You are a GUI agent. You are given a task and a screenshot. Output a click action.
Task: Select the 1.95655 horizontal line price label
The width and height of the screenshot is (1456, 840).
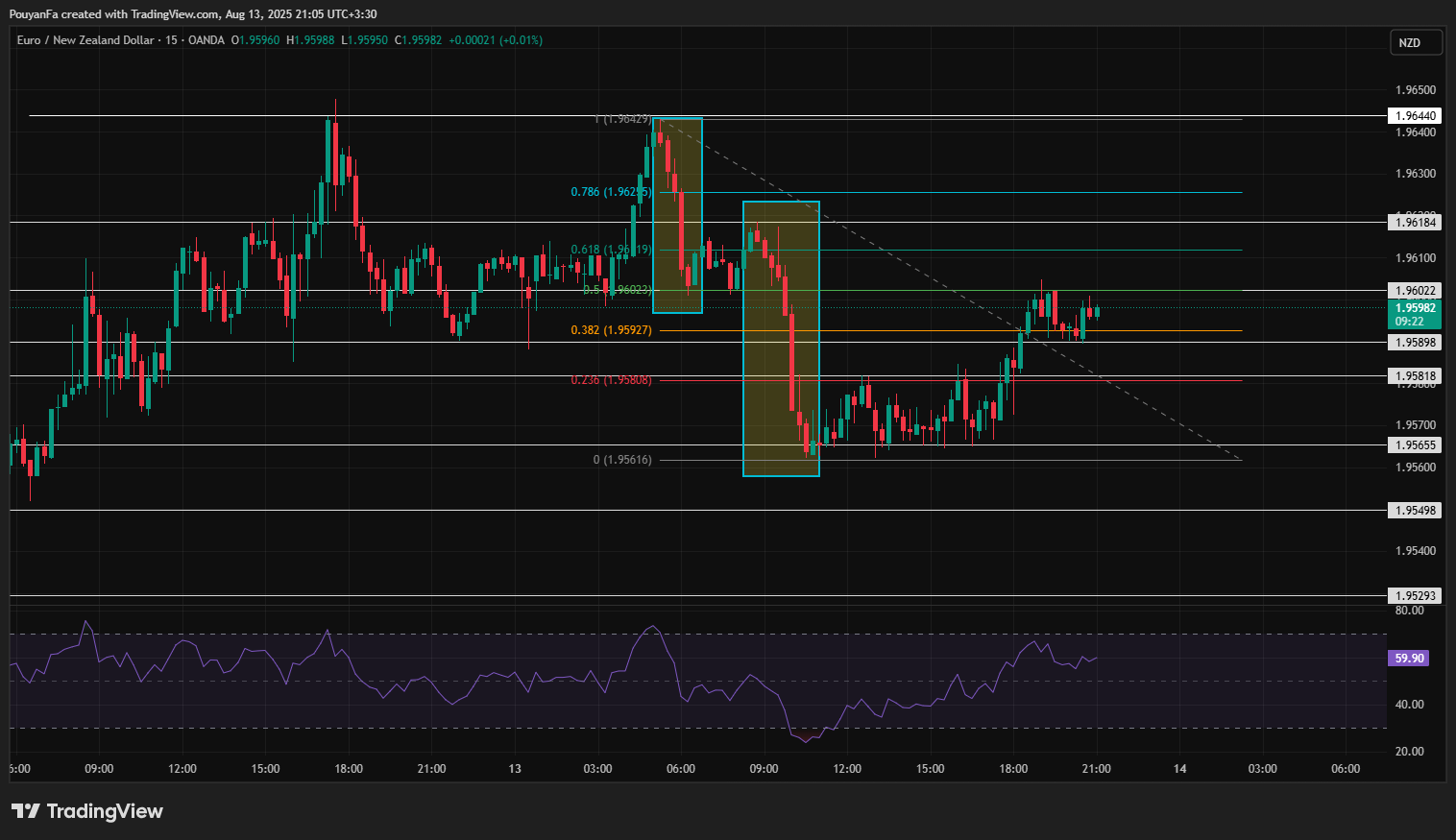(1416, 445)
